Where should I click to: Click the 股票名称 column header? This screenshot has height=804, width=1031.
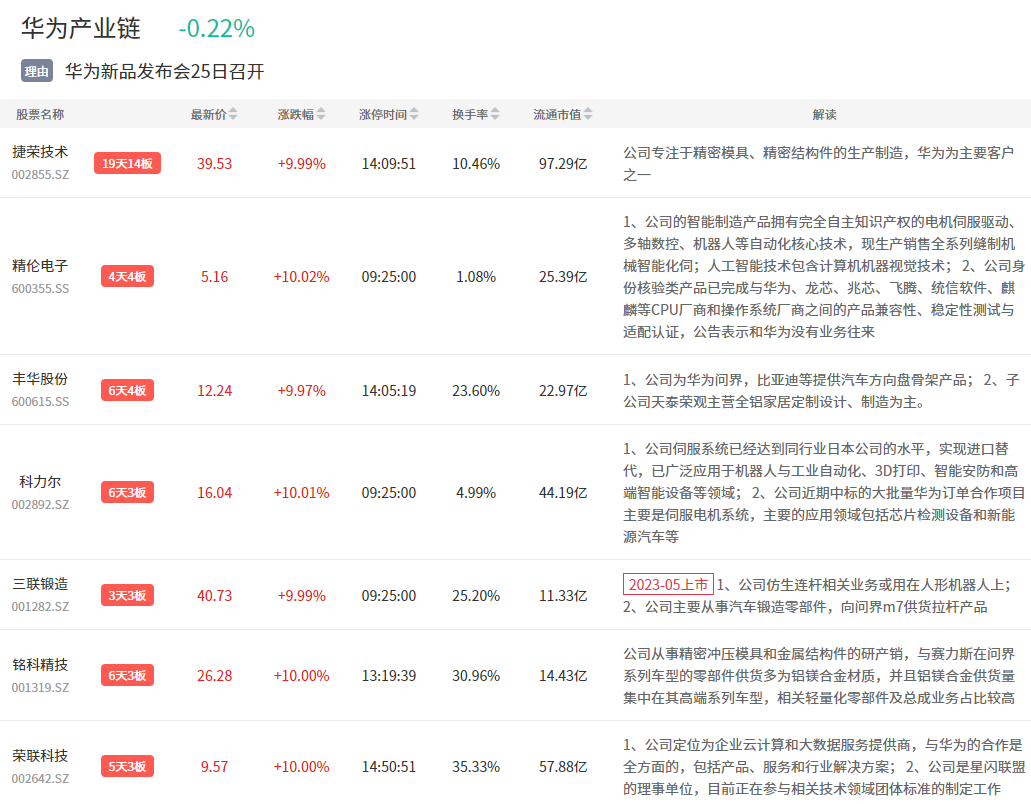(x=40, y=114)
